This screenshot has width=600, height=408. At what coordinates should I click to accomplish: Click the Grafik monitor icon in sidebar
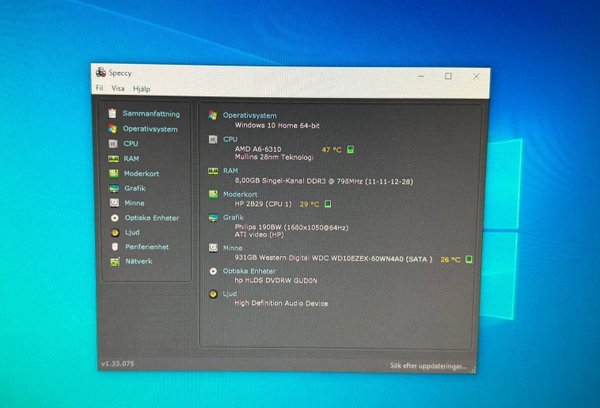click(x=114, y=188)
